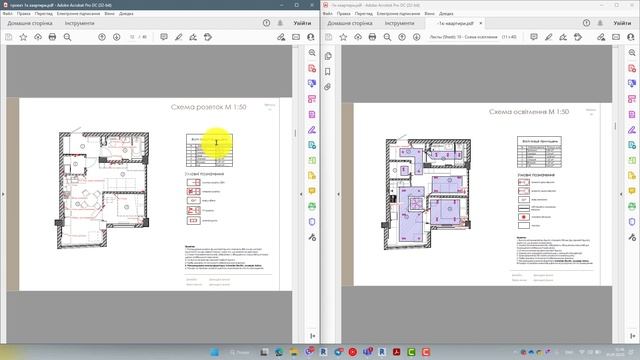Collapse navigation pane arrow in Схема освітлення window

pyautogui.click(x=338, y=194)
